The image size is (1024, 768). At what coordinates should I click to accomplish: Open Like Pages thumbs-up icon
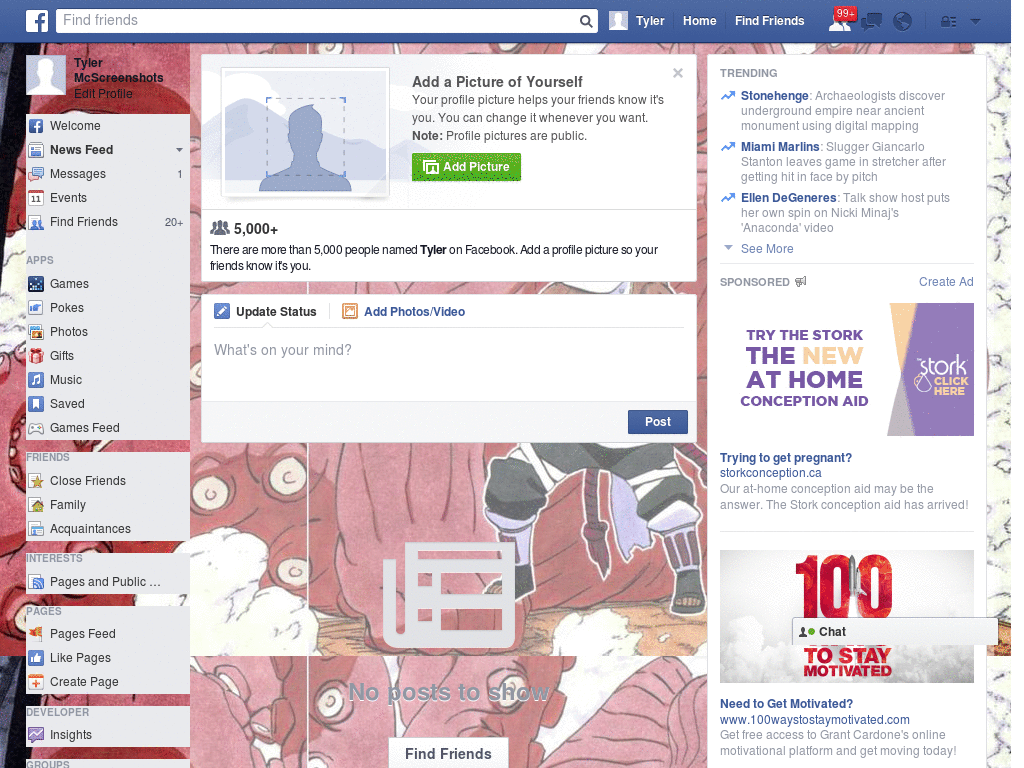tap(36, 658)
